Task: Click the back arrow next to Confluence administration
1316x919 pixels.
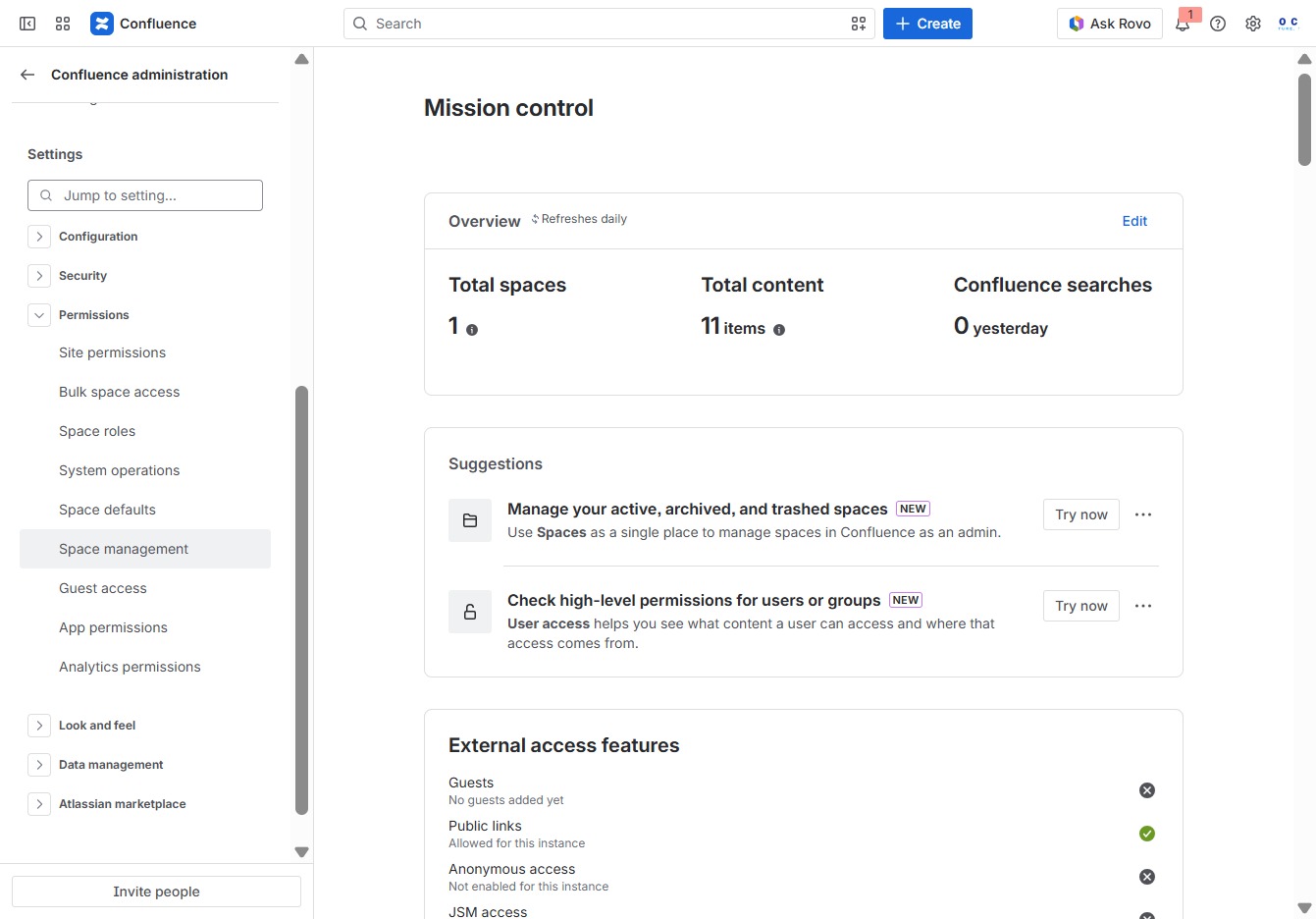Action: [27, 75]
